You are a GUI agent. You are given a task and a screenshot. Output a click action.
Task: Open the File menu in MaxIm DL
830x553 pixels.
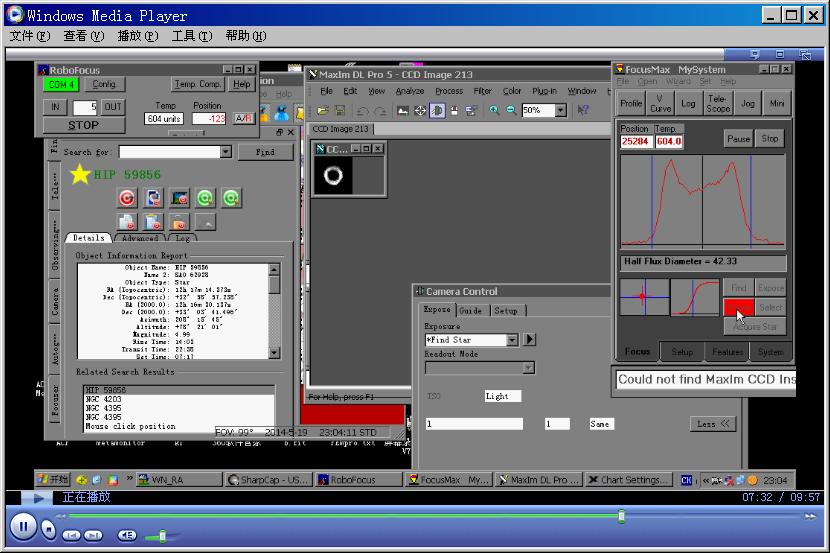coord(327,91)
